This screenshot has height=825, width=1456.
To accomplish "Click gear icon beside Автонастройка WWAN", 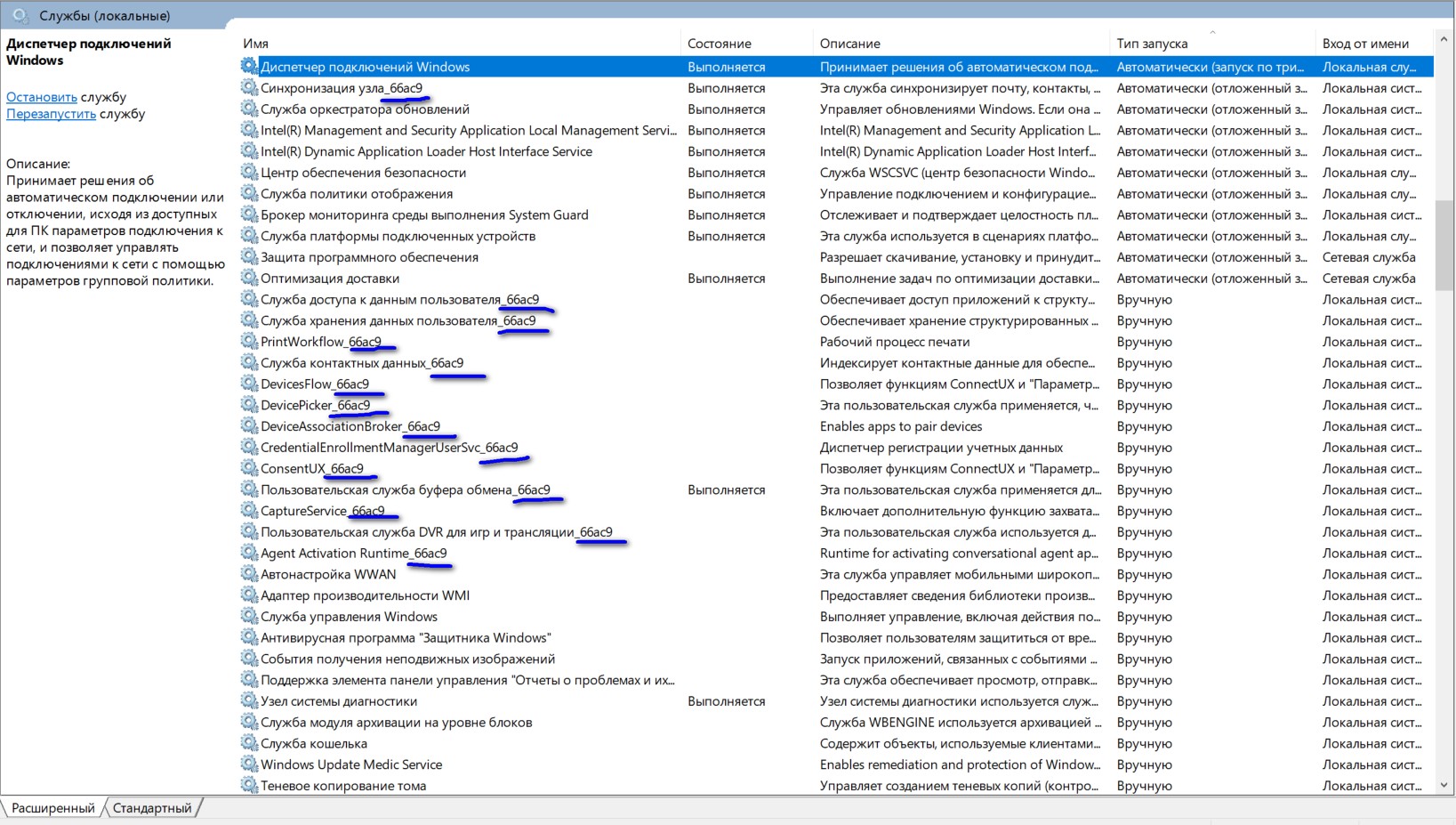I will coord(249,574).
